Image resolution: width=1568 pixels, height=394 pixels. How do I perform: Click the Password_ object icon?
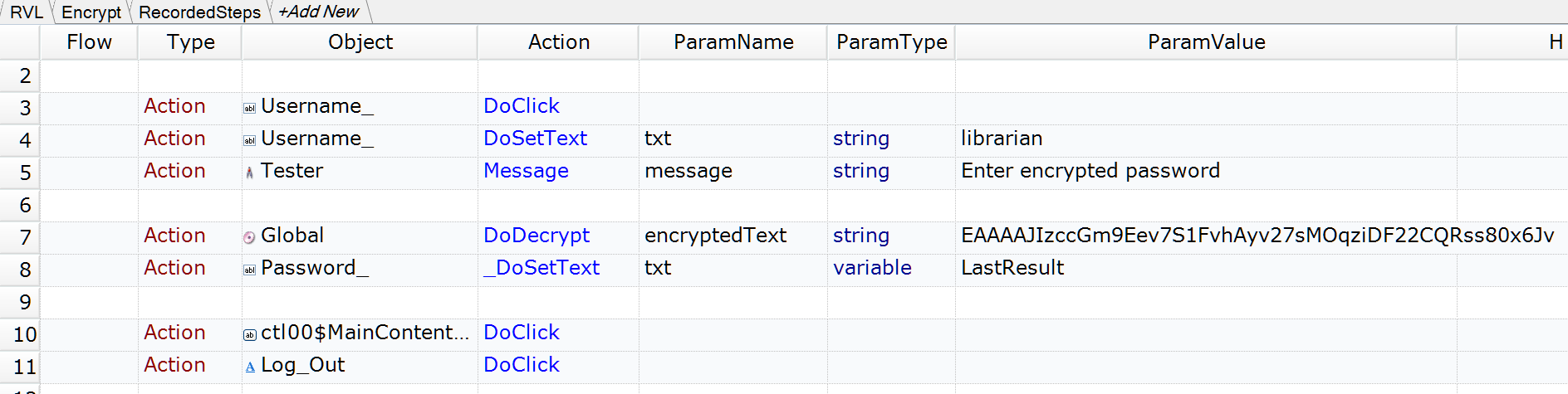pyautogui.click(x=249, y=270)
